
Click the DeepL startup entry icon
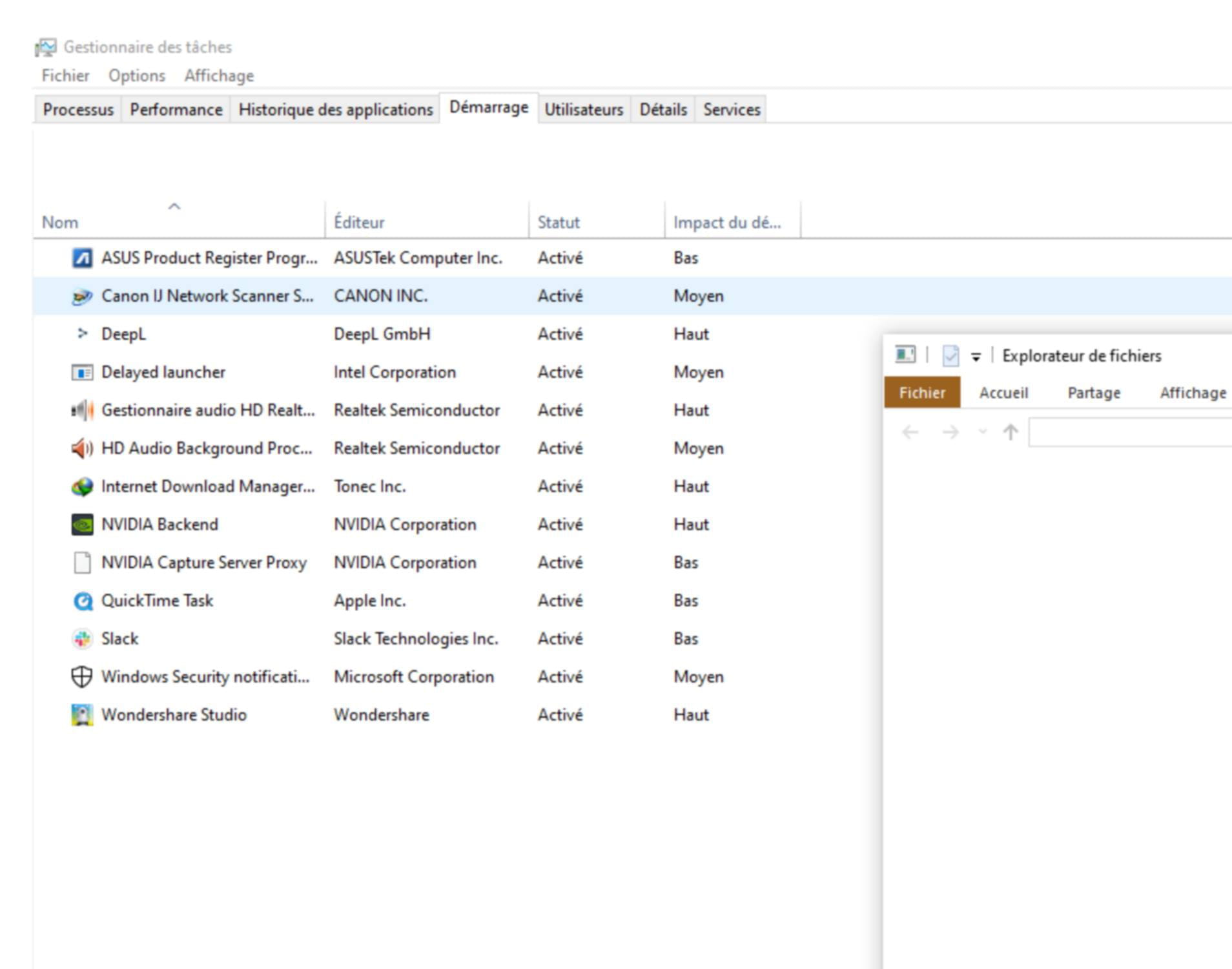coord(82,334)
